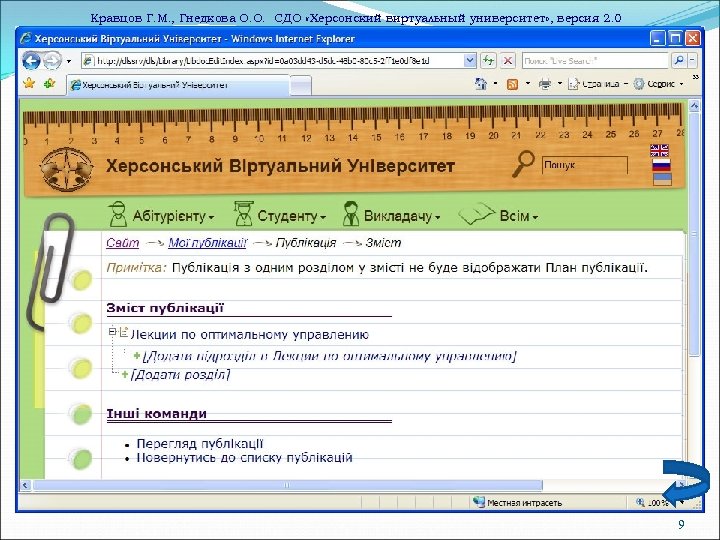720x540 pixels.
Task: Click the red Stop loading icon
Action: point(507,61)
